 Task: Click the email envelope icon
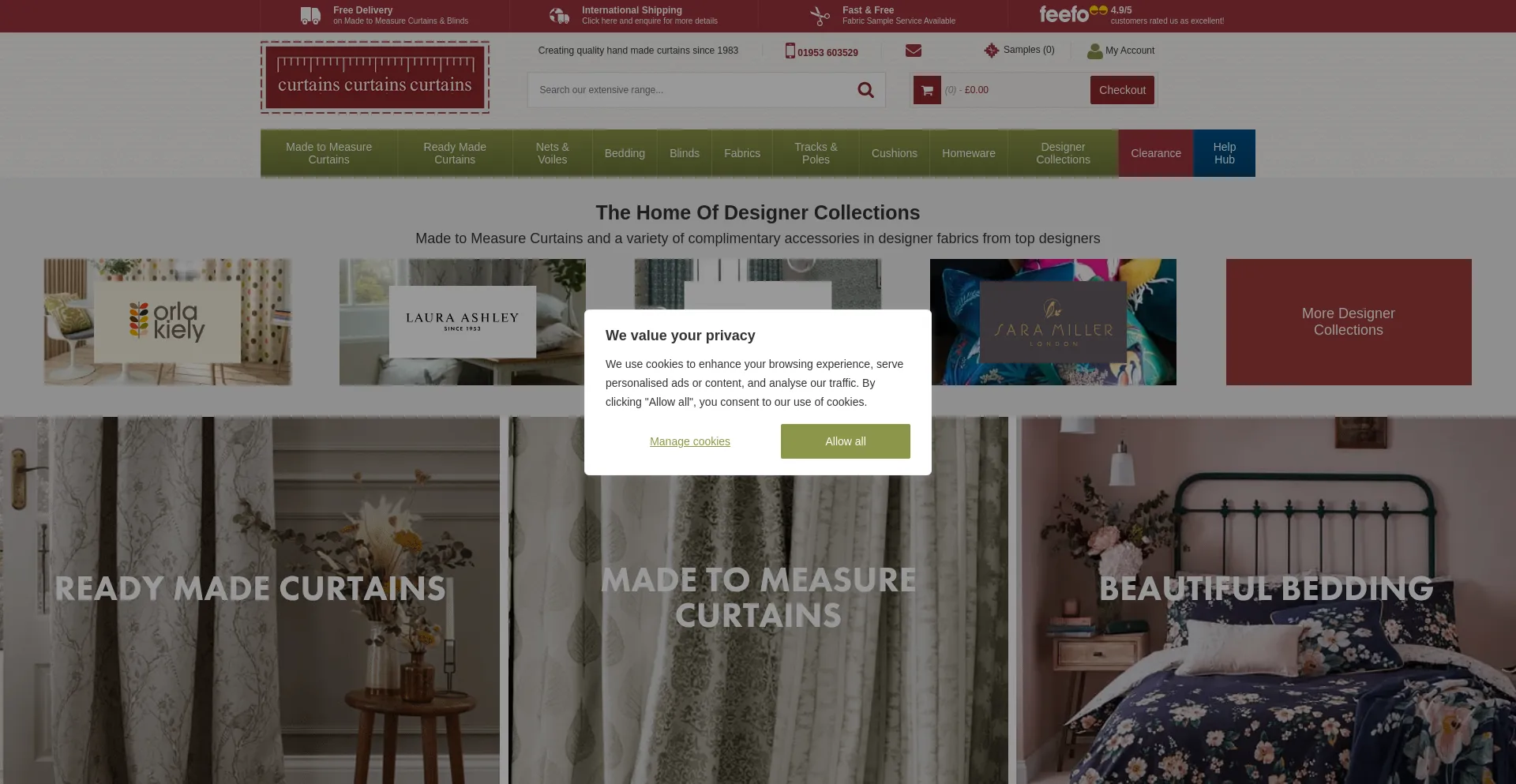914,51
